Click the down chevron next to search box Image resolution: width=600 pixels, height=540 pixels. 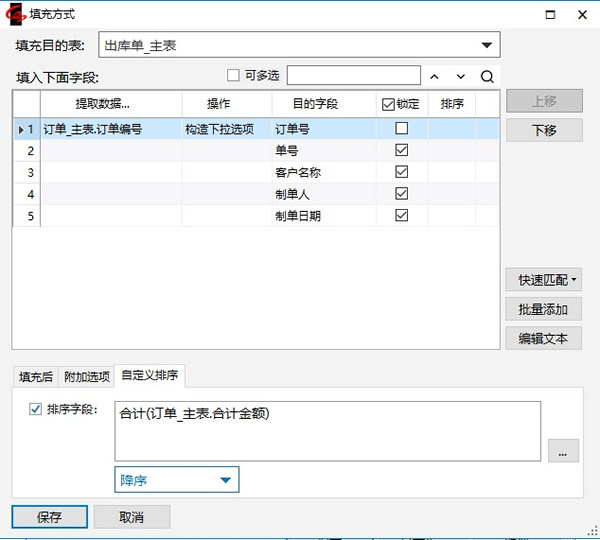pos(461,76)
